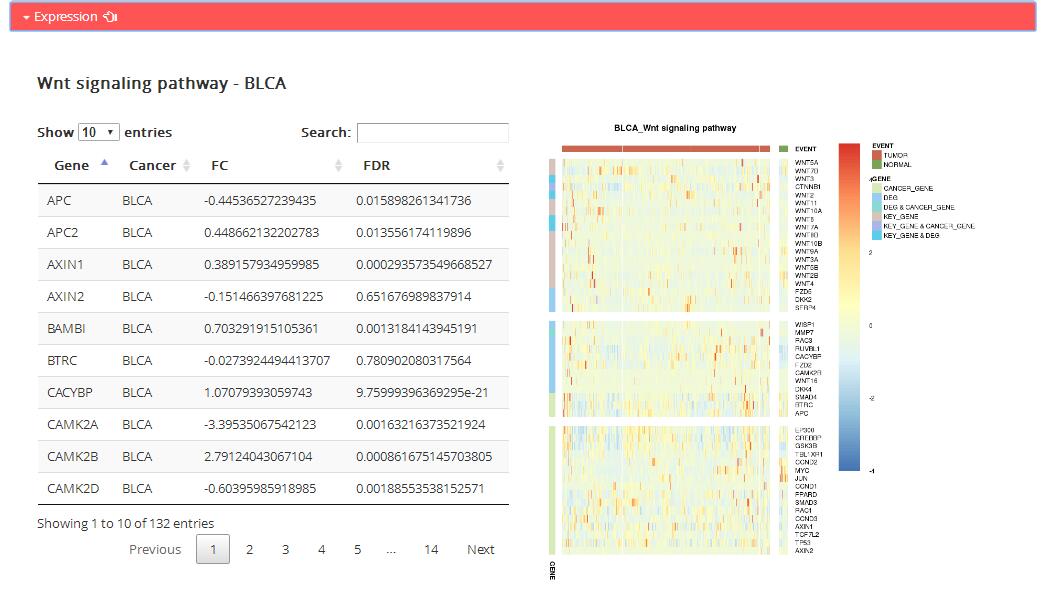The width and height of the screenshot is (1044, 607).
Task: Click the hand pointer icon beside Expression
Action: (110, 17)
